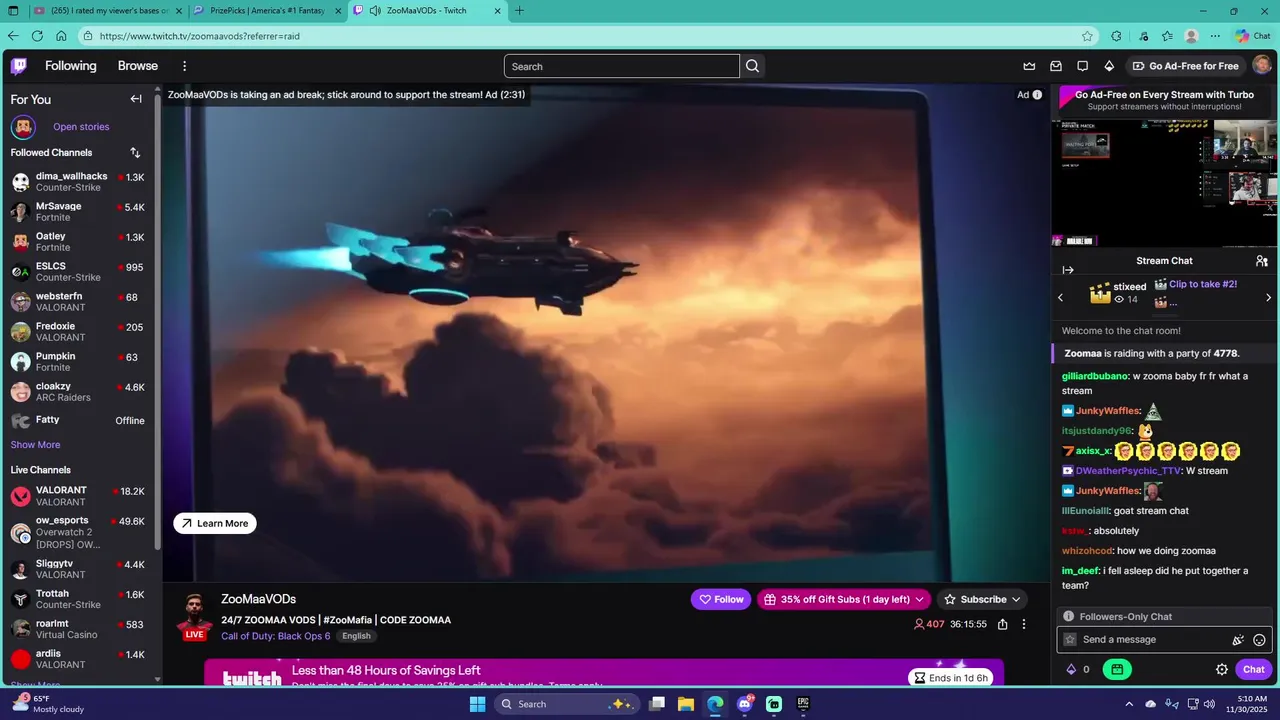Show More followed channels
1280x720 pixels.
point(35,445)
